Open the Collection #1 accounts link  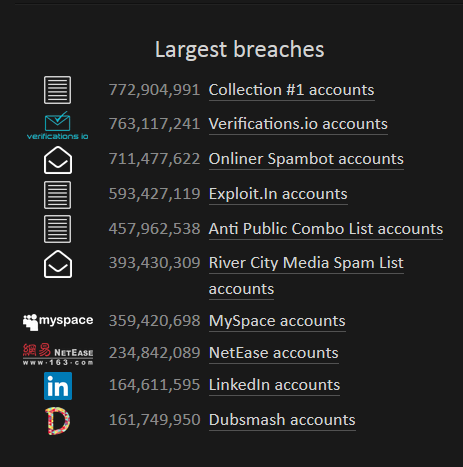[x=291, y=90]
